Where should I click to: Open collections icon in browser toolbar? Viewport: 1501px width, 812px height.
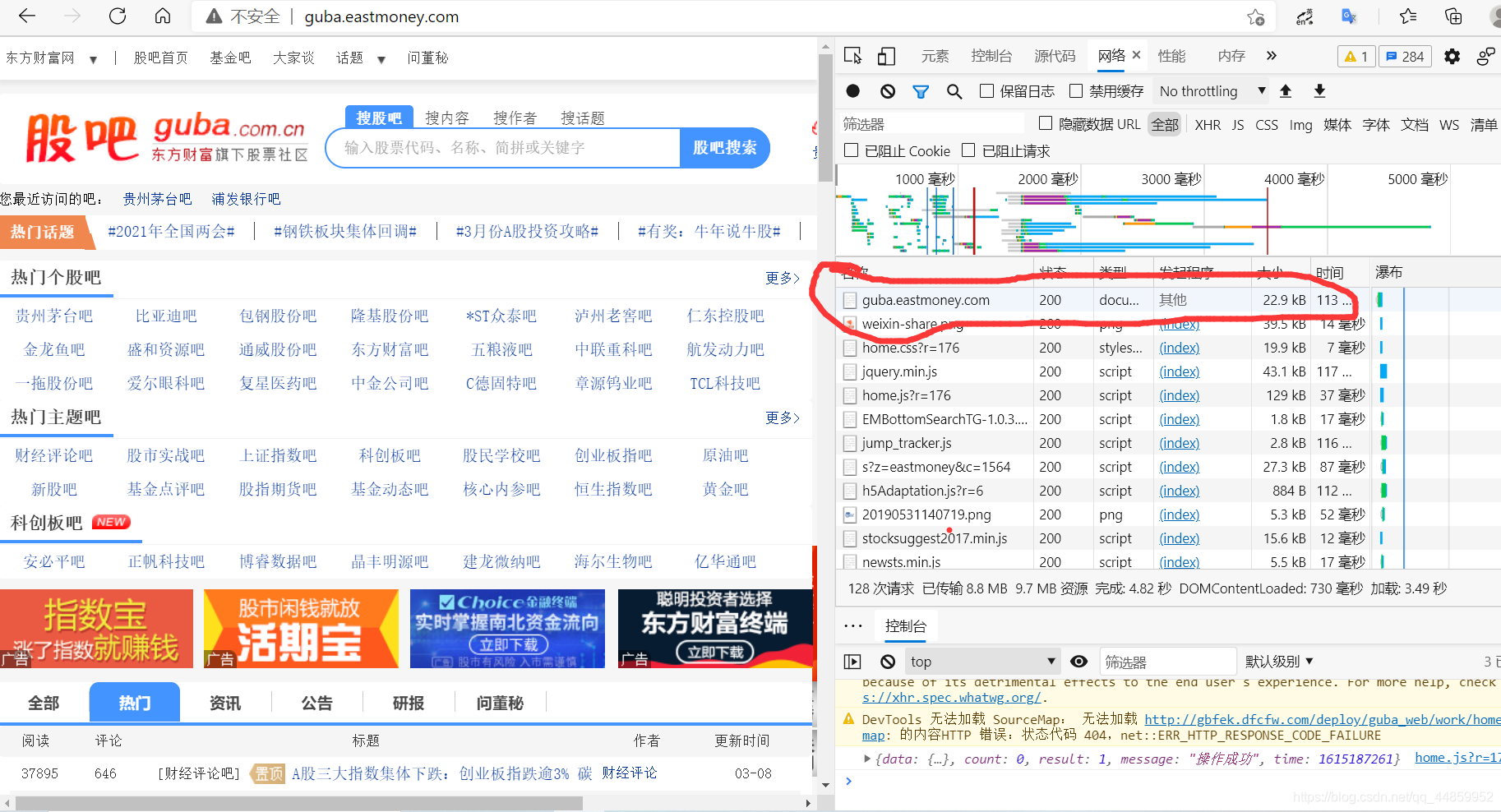tap(1453, 16)
